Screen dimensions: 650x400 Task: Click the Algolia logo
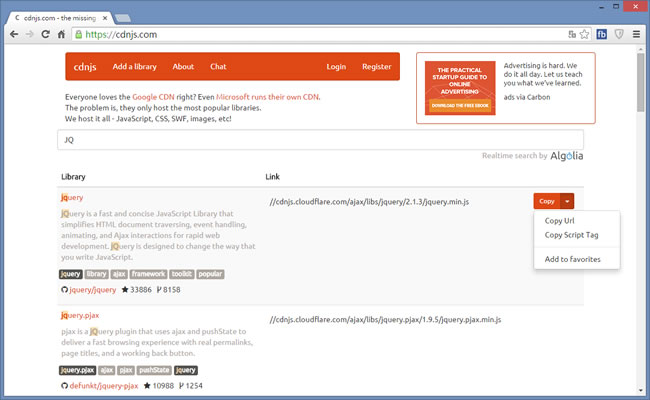tap(567, 156)
